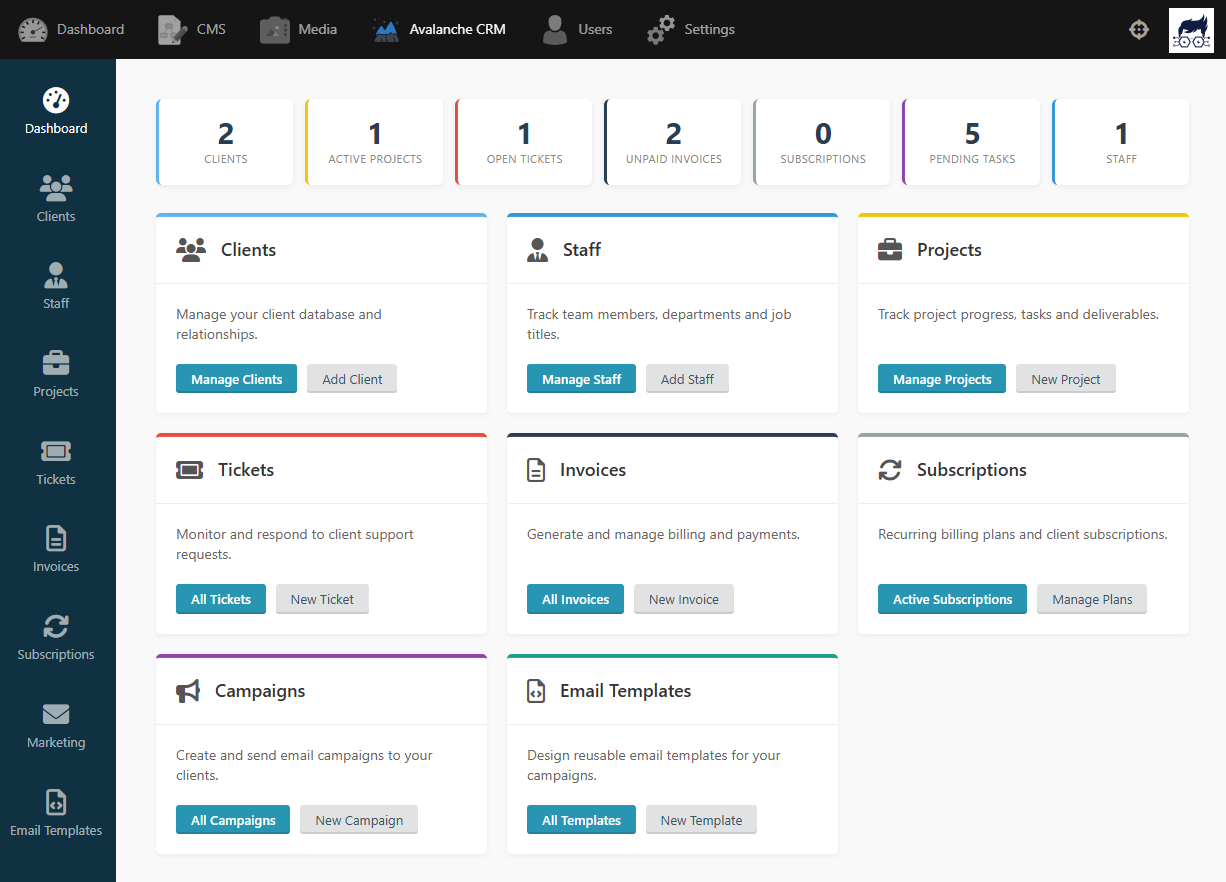Click the Subscriptions refresh icon in the sidebar
Screen dimensions: 1226x882
pyautogui.click(x=56, y=624)
